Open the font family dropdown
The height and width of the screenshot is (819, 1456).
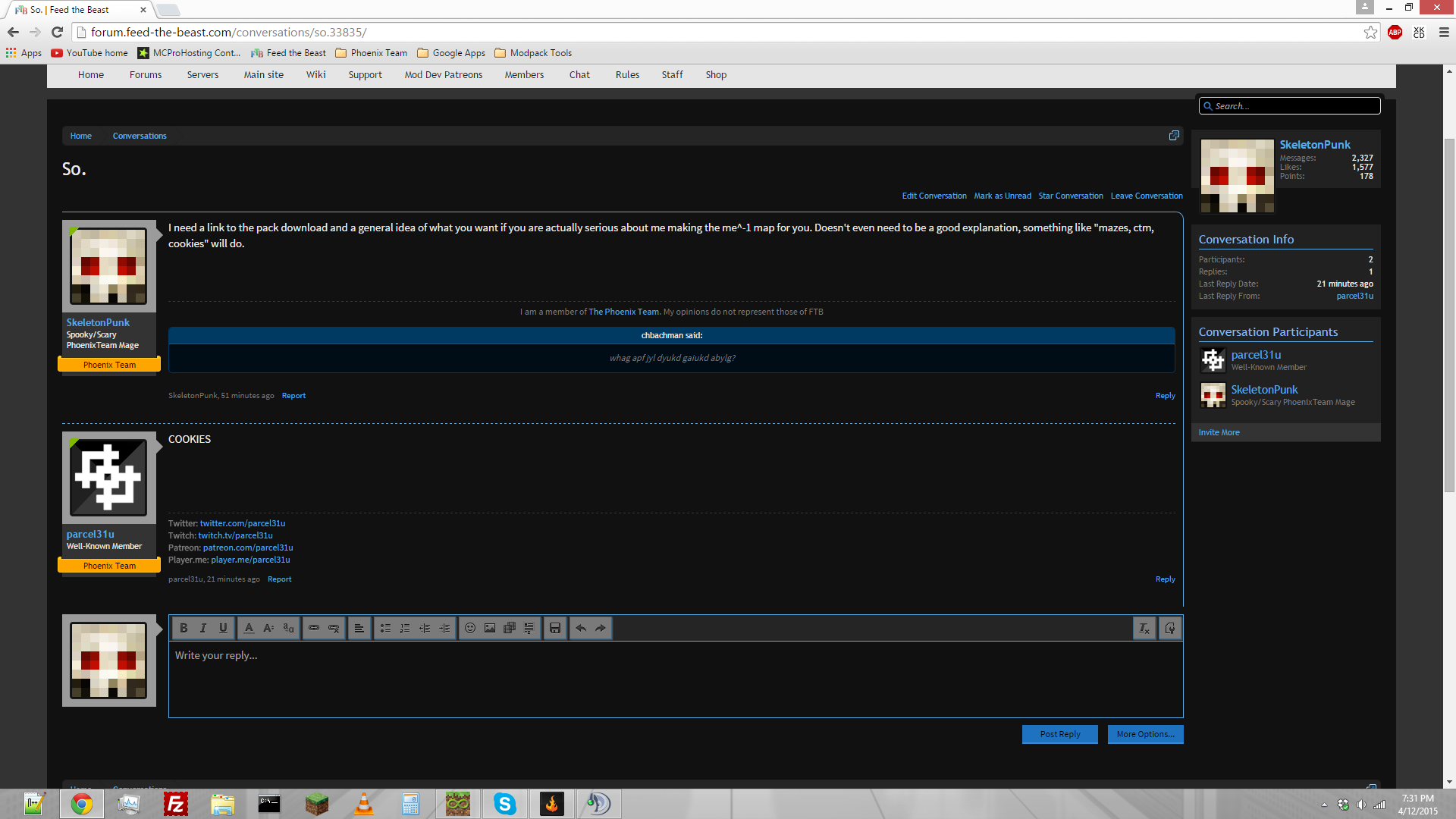pyautogui.click(x=288, y=628)
